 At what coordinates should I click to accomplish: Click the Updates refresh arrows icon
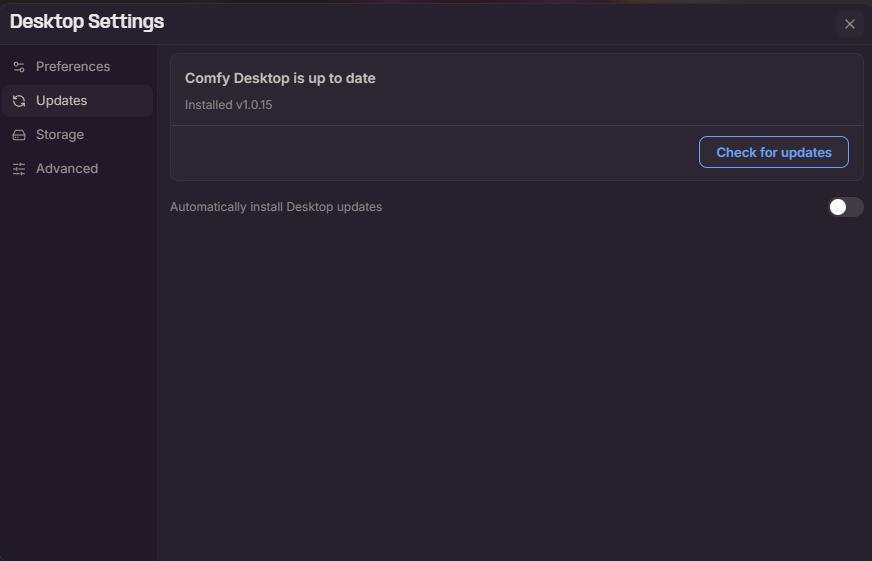(19, 101)
